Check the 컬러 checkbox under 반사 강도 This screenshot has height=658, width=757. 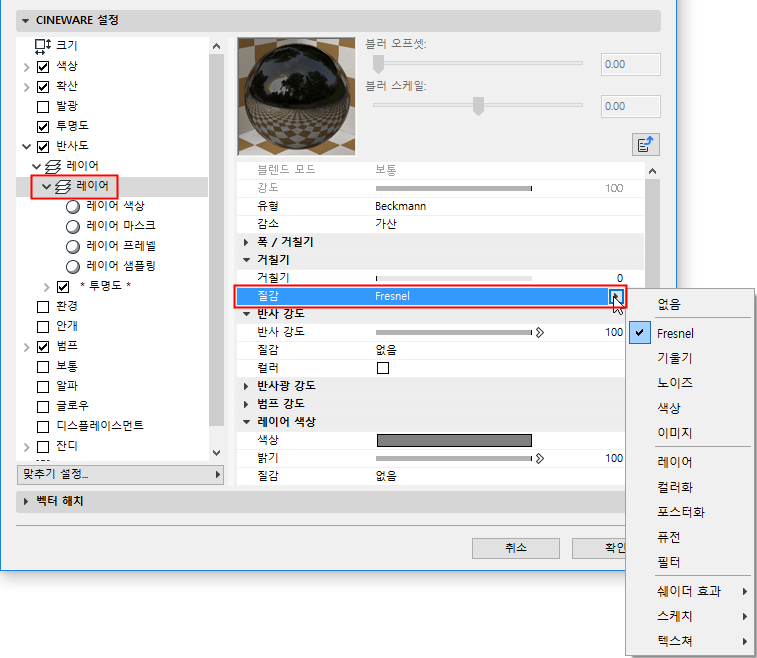[x=383, y=368]
